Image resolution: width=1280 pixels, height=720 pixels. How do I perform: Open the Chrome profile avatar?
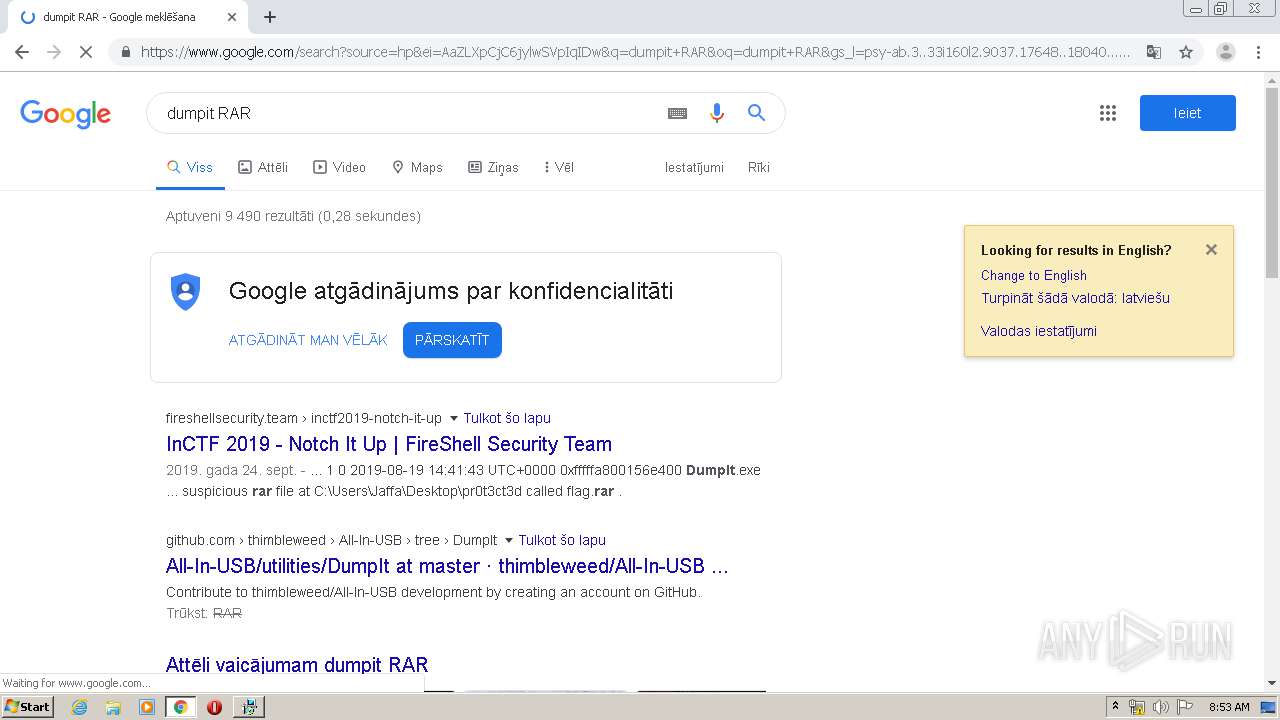pyautogui.click(x=1225, y=52)
